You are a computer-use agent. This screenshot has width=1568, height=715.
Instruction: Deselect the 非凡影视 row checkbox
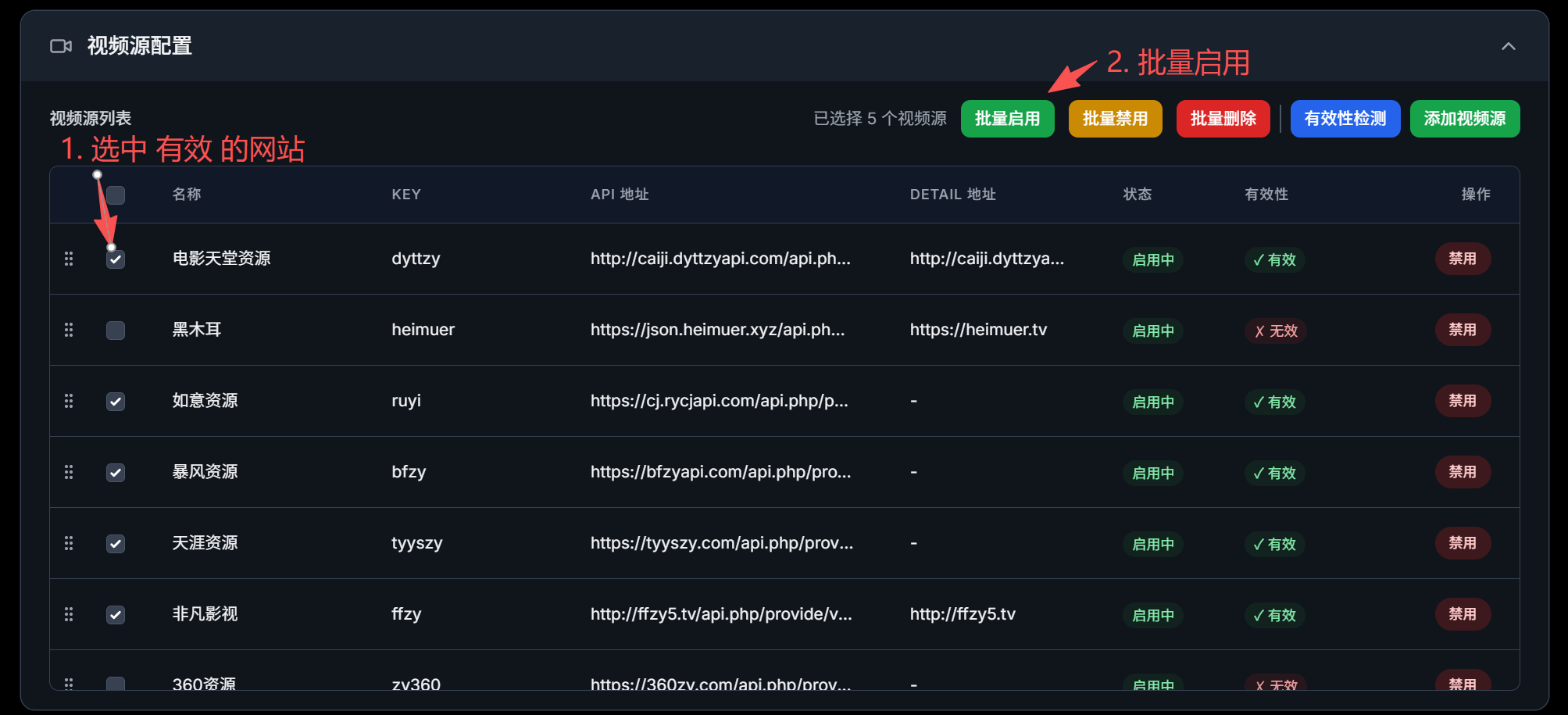click(x=116, y=615)
